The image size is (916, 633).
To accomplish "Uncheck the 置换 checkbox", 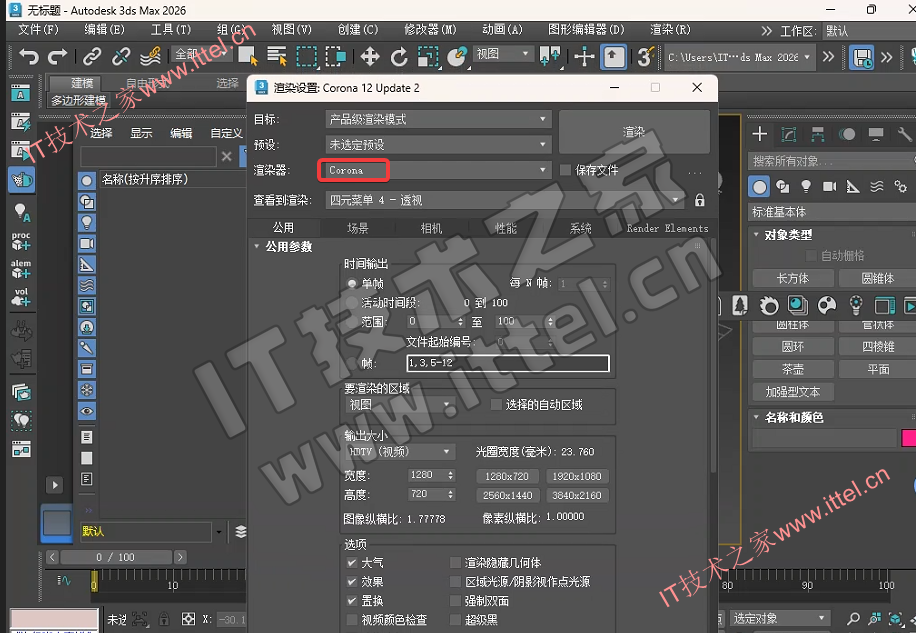I will coord(352,600).
